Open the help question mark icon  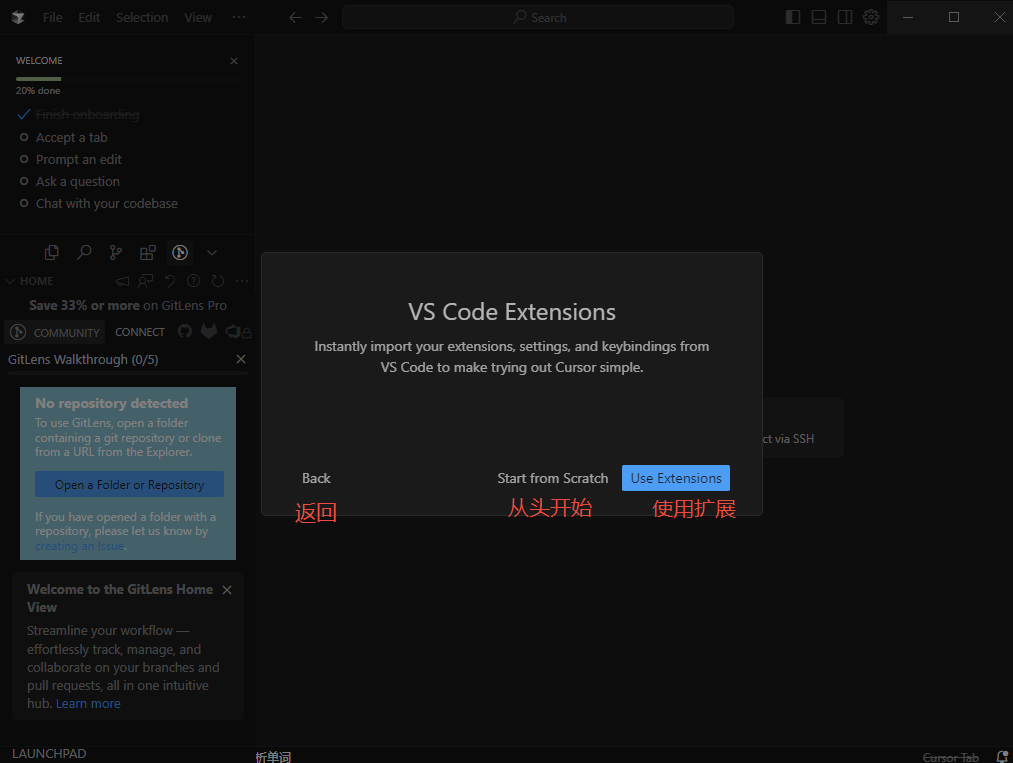[194, 281]
